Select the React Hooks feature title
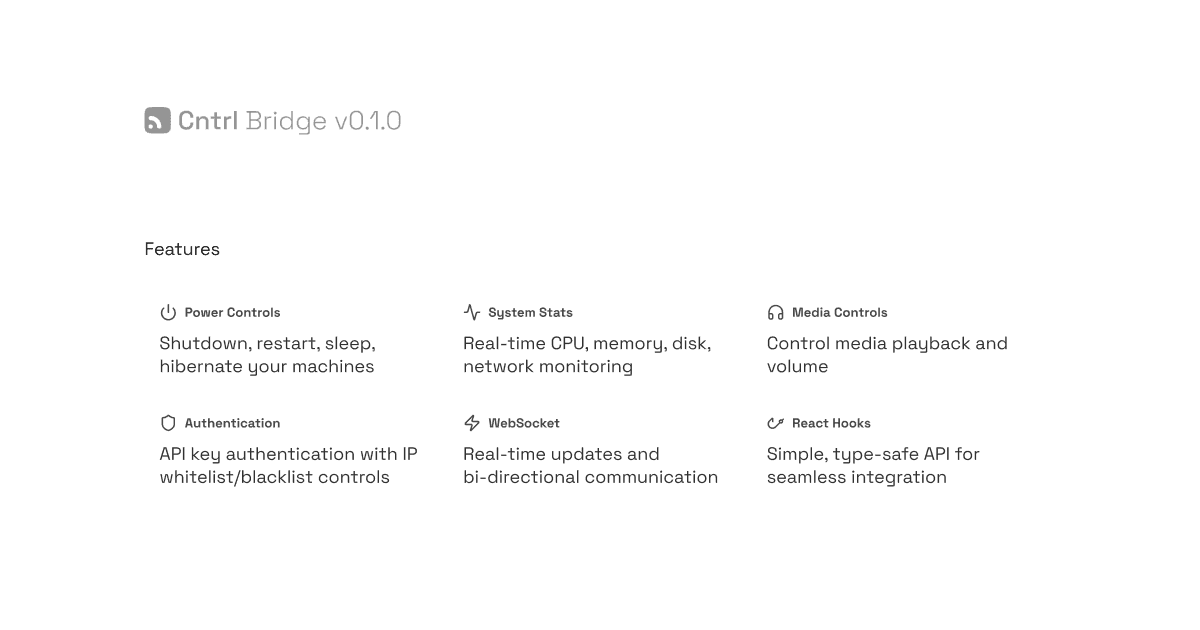 [831, 423]
